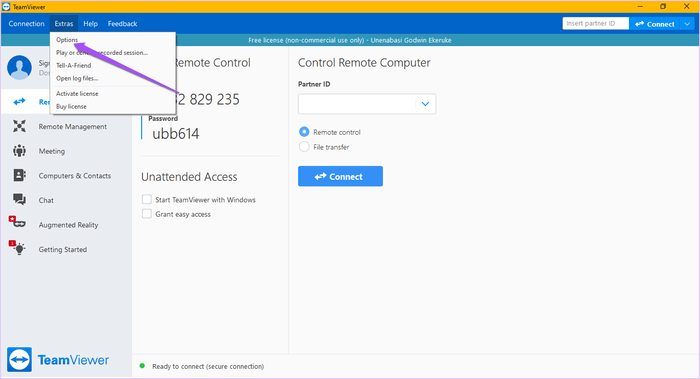Open the Getting Started section

click(x=62, y=250)
